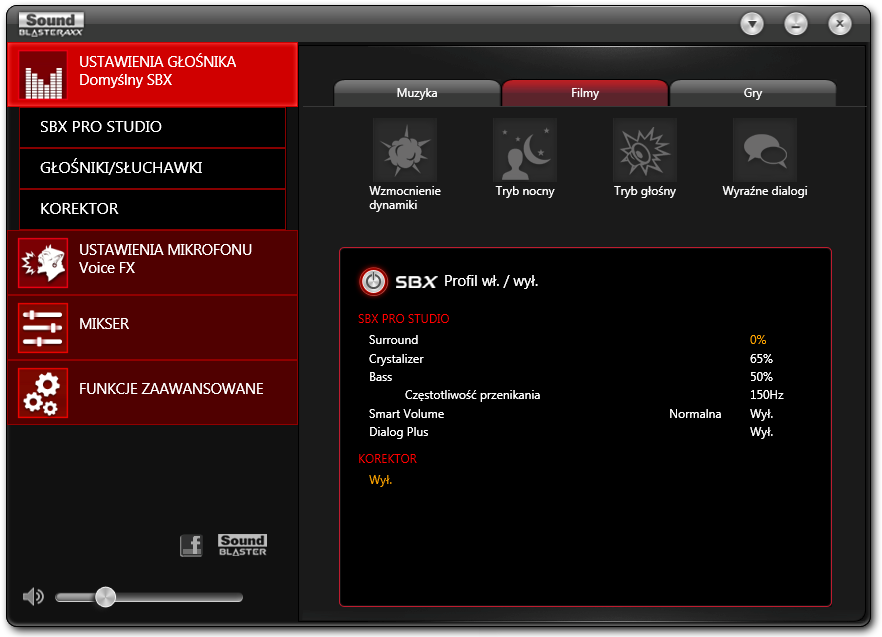882x637 pixels.
Task: Select the Wyraźne dialogi speech bubble icon
Action: click(764, 150)
